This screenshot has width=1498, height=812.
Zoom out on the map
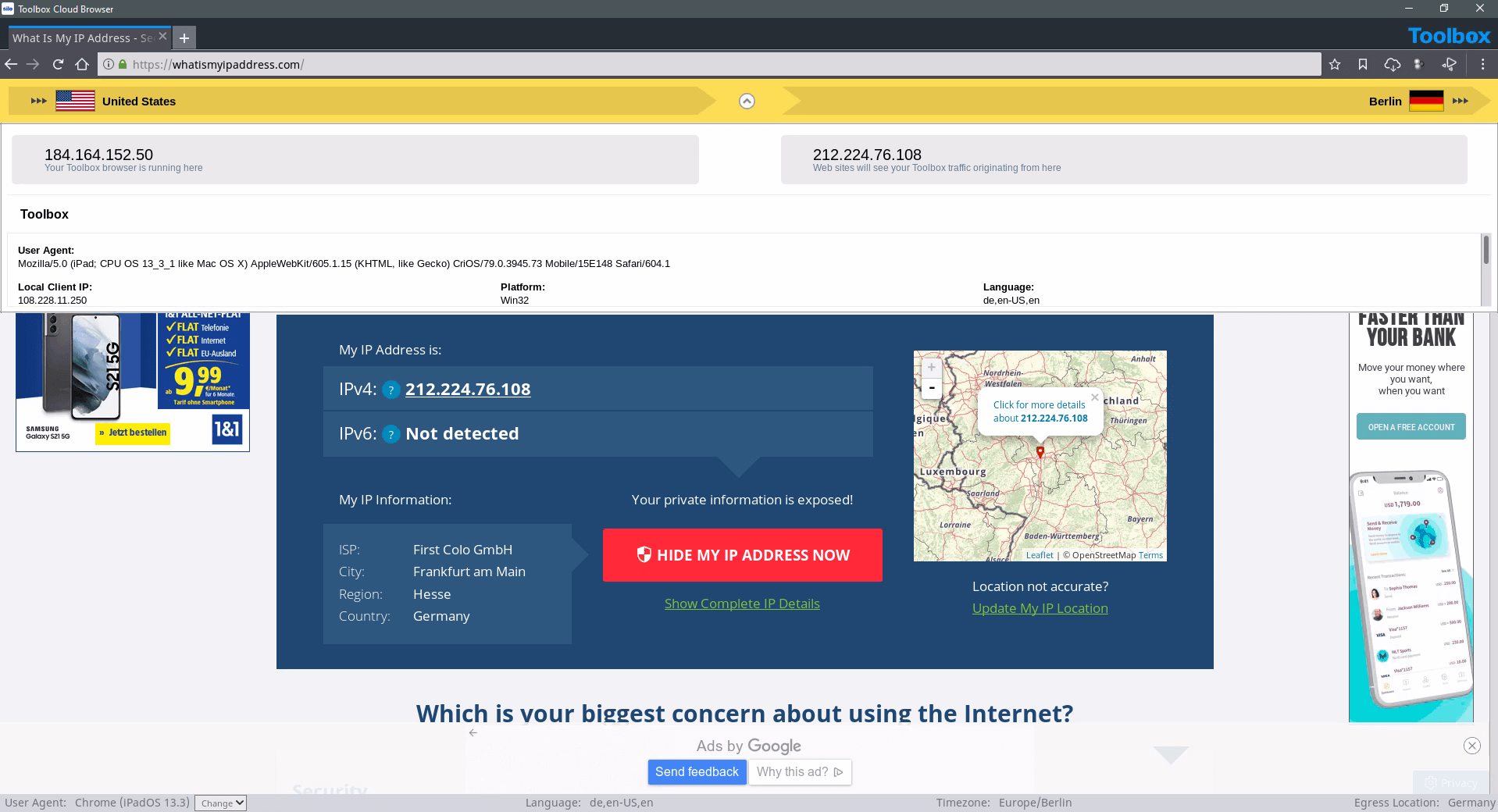931,387
